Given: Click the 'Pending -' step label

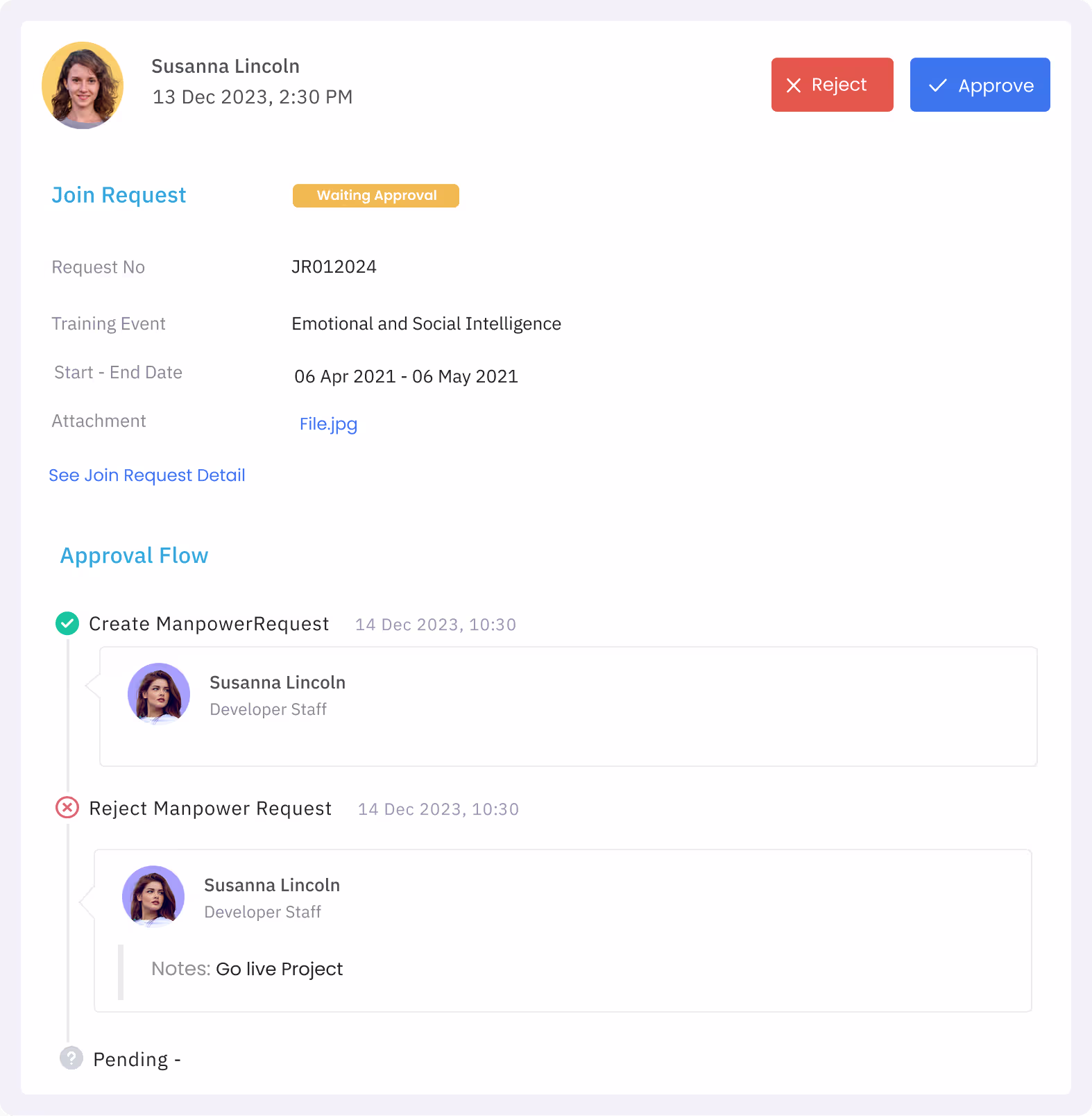Looking at the screenshot, I should coord(137,1060).
